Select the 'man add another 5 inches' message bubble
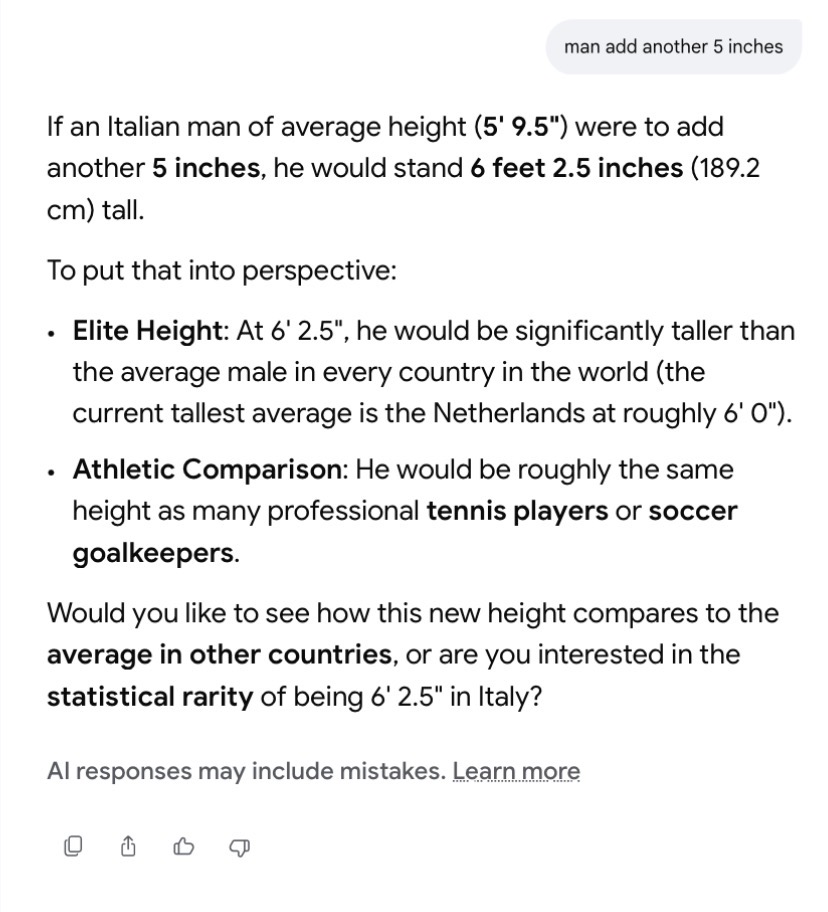 (x=673, y=47)
